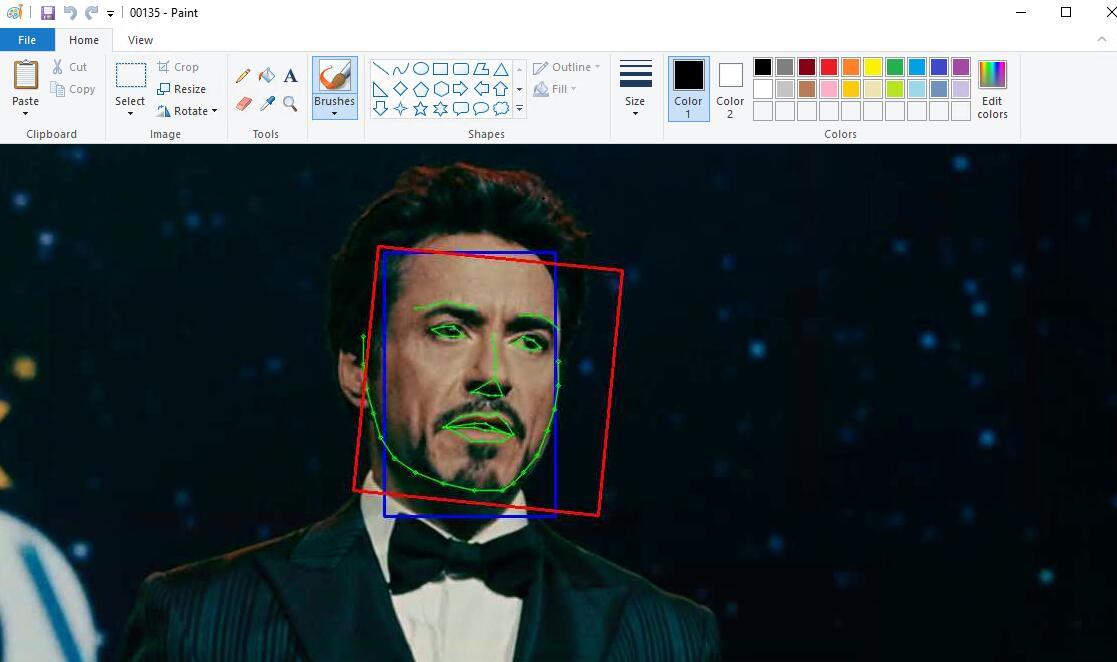The image size is (1117, 662).
Task: Choose the Right arrow shape
Action: click(461, 89)
